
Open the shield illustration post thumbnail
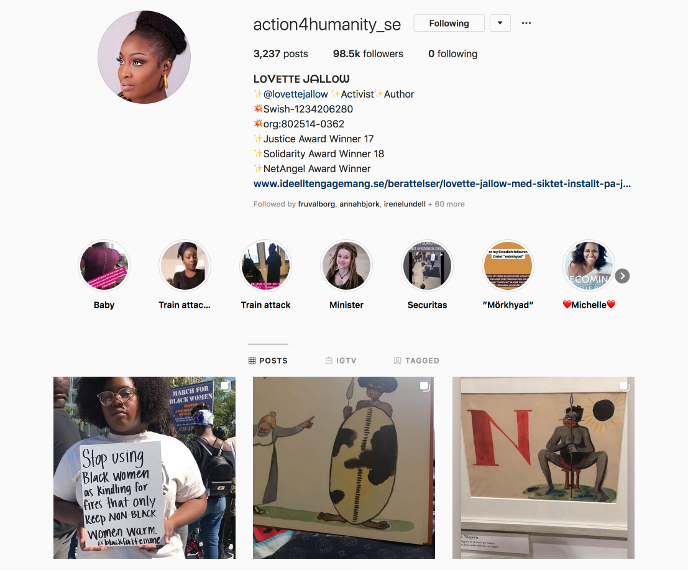(x=344, y=468)
